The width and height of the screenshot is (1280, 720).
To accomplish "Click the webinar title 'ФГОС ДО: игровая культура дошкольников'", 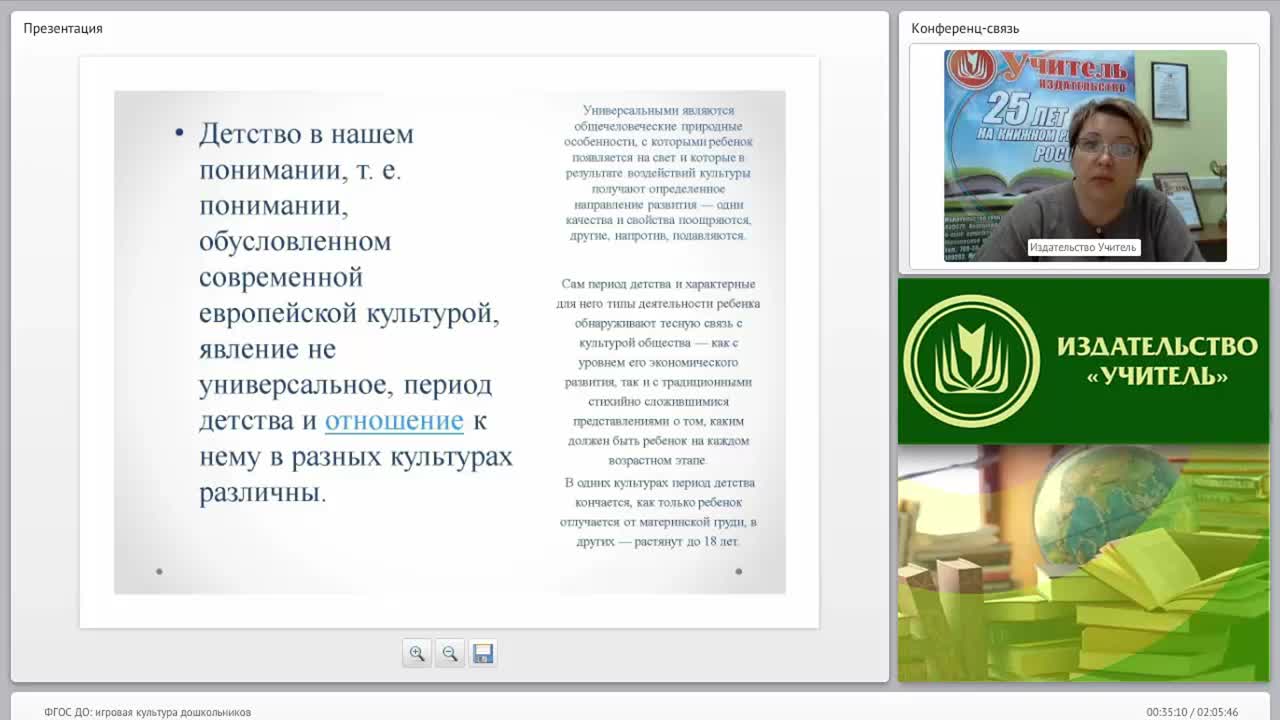I will [x=147, y=712].
